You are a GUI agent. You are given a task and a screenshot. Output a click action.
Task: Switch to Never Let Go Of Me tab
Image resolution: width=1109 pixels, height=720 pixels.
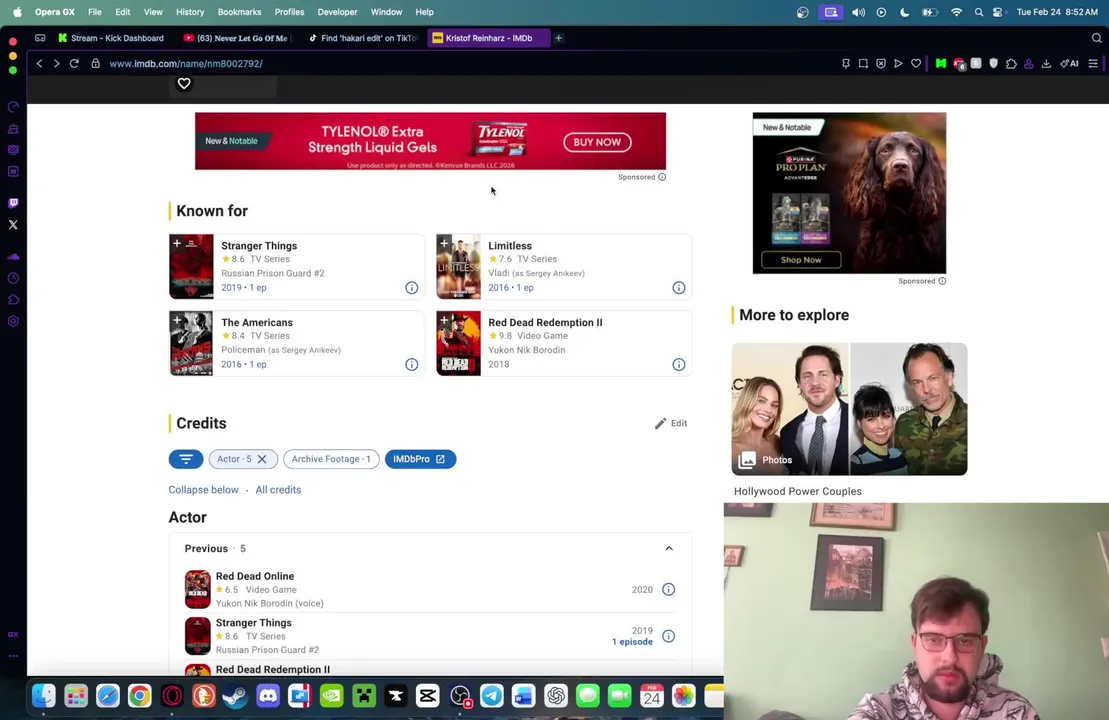click(x=238, y=38)
